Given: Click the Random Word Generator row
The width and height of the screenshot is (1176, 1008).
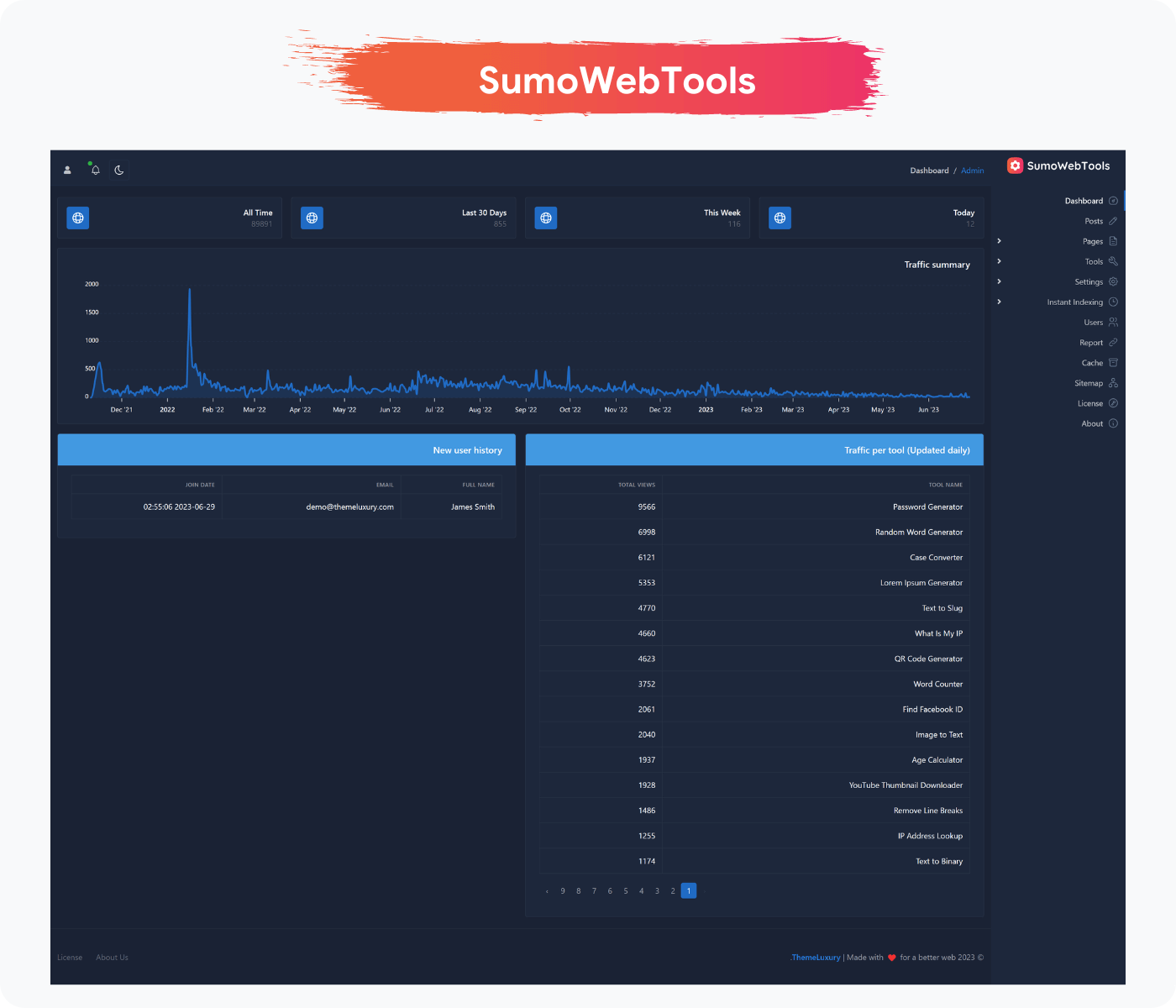Looking at the screenshot, I should tap(754, 533).
